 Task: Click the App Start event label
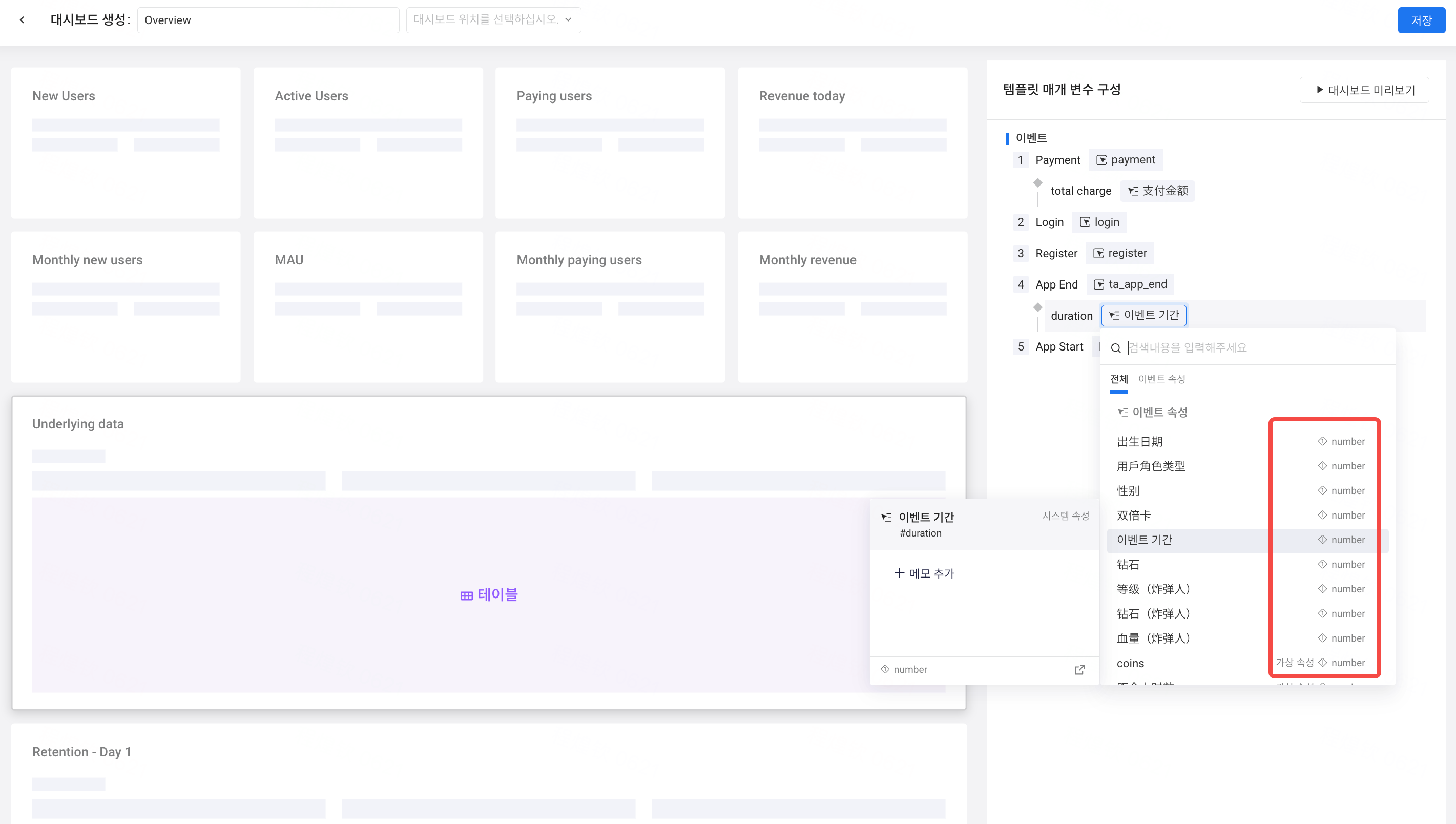(x=1059, y=347)
